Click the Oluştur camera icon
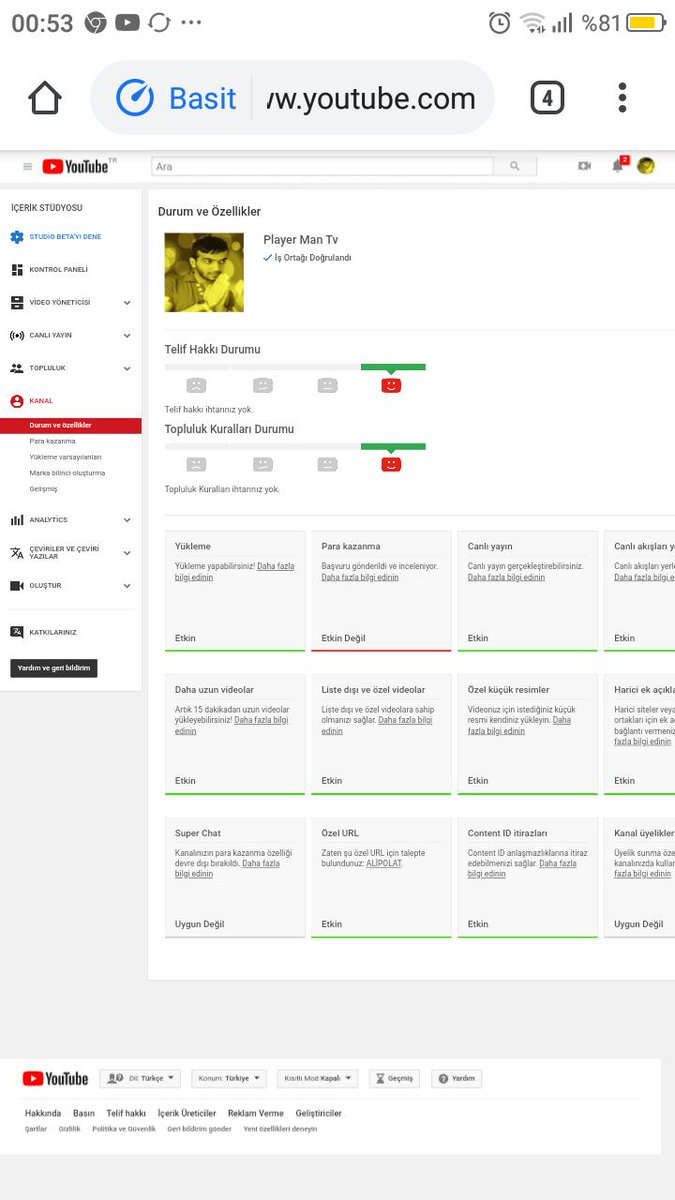This screenshot has height=1200, width=675. pyautogui.click(x=17, y=586)
